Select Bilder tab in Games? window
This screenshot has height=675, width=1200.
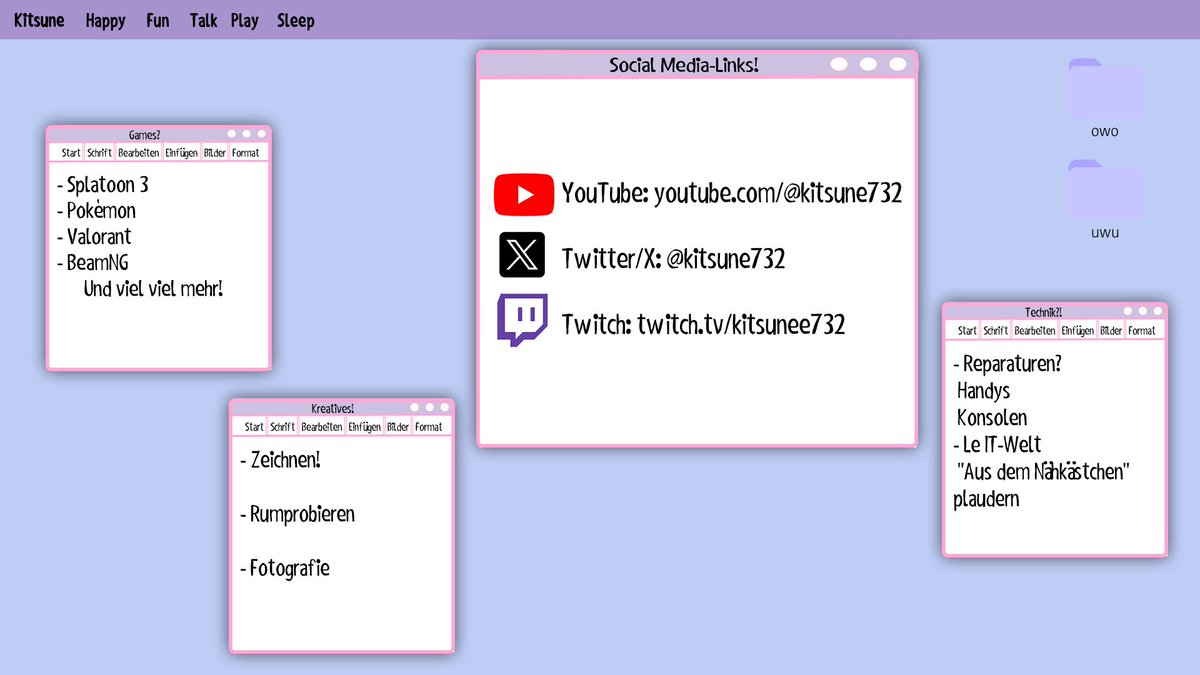coord(214,153)
